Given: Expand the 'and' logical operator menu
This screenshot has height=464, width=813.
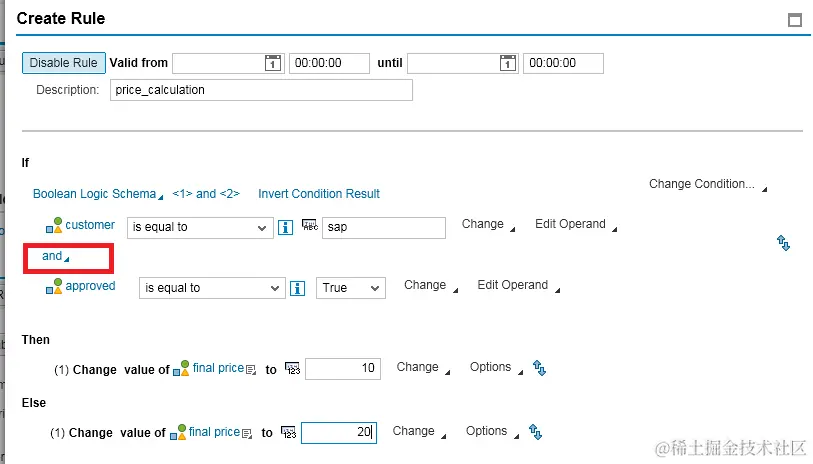Looking at the screenshot, I should pos(55,256).
